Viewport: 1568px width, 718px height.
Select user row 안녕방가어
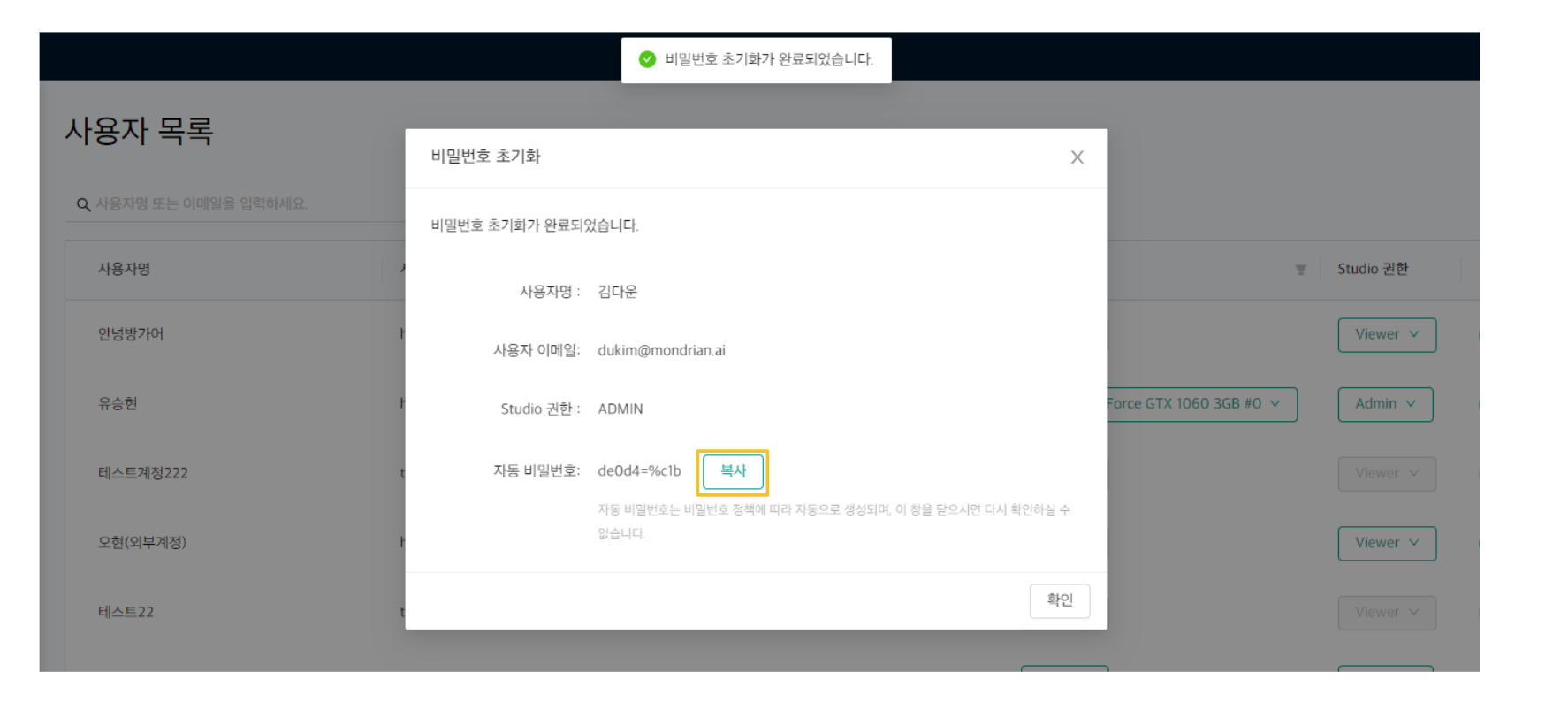click(x=131, y=334)
